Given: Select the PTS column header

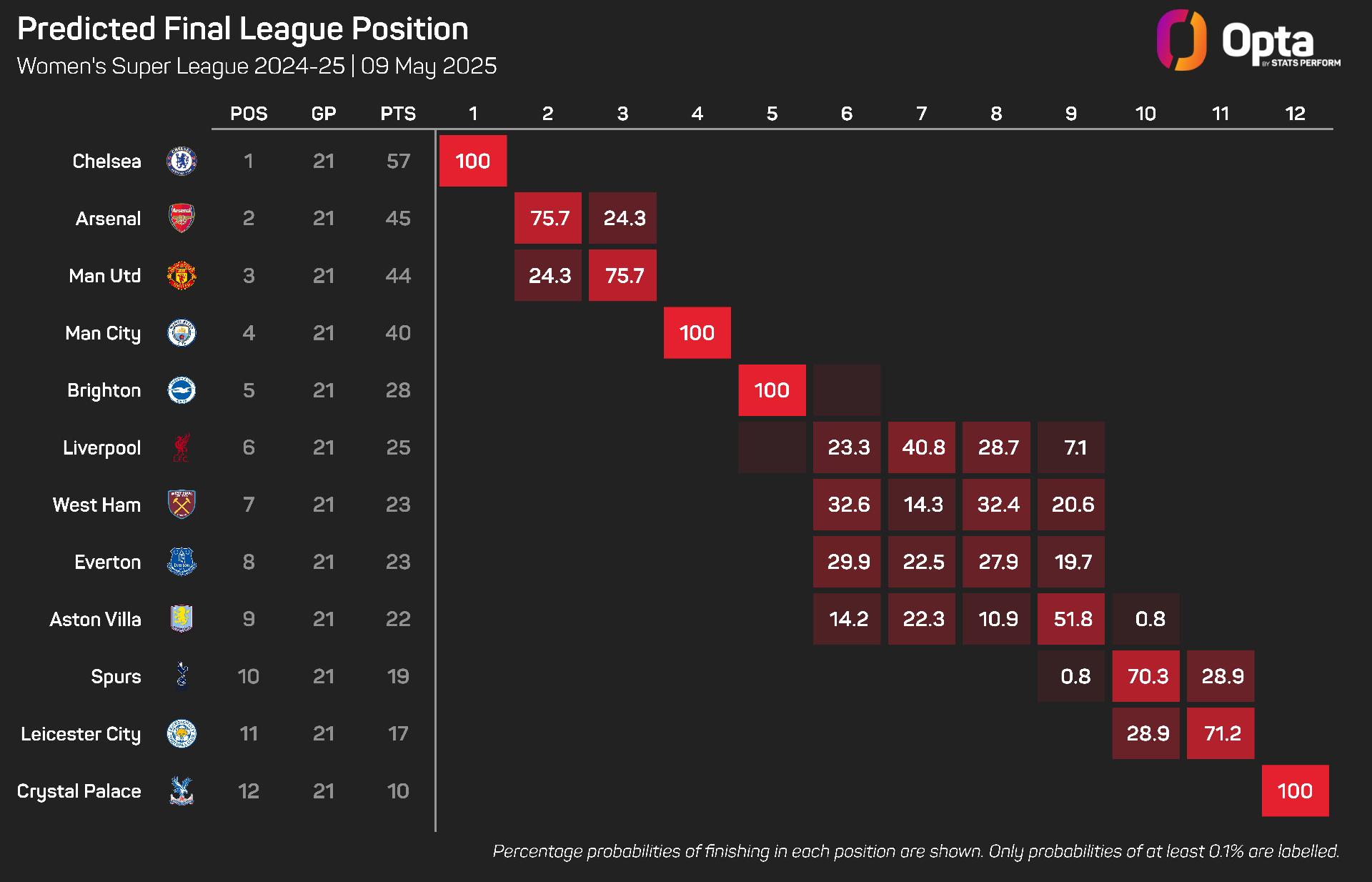Looking at the screenshot, I should (398, 114).
